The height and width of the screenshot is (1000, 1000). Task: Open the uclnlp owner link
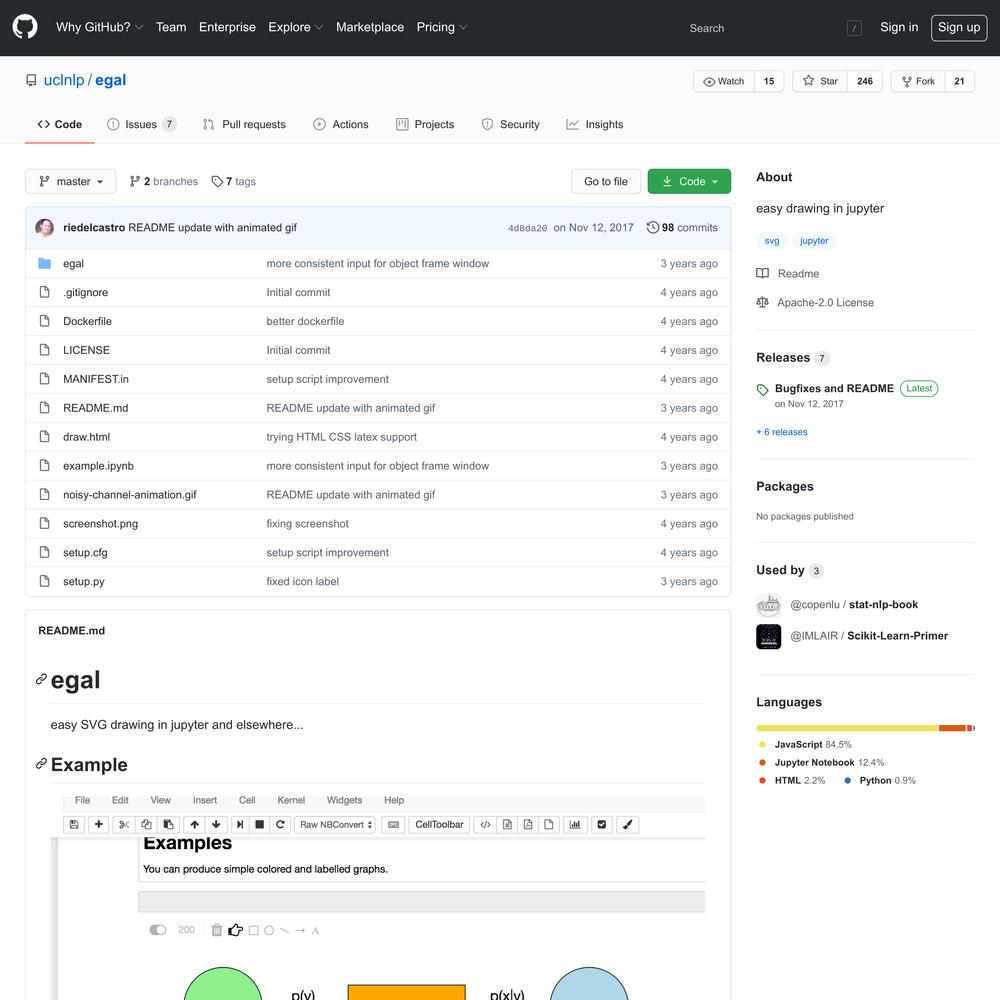64,80
